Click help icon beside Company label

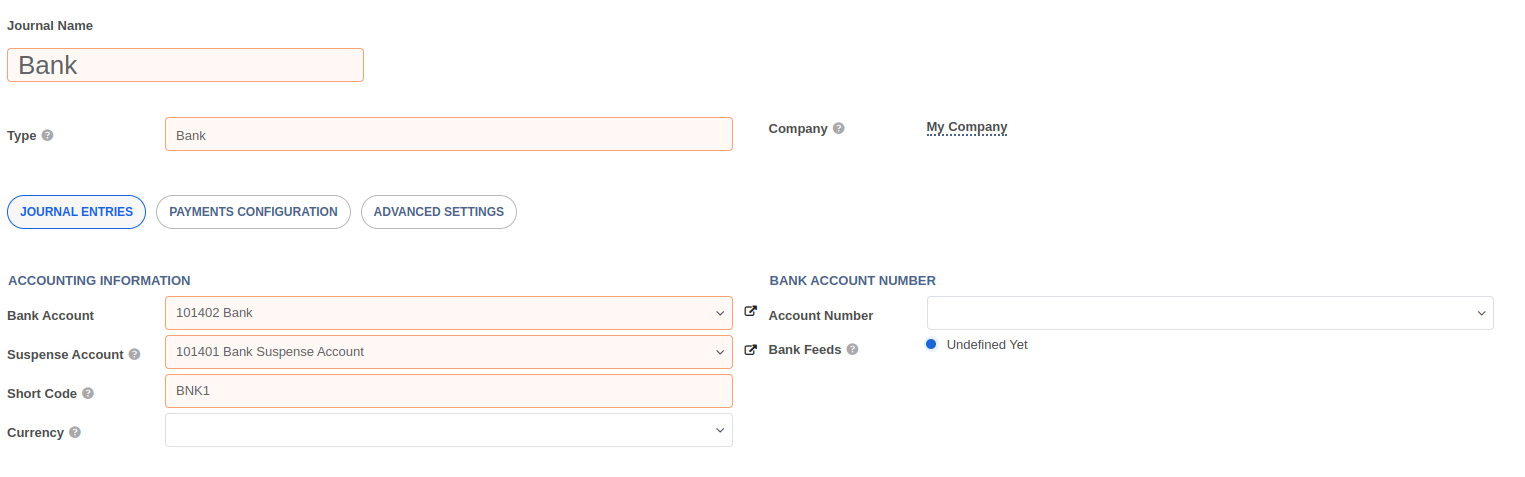[x=839, y=129]
